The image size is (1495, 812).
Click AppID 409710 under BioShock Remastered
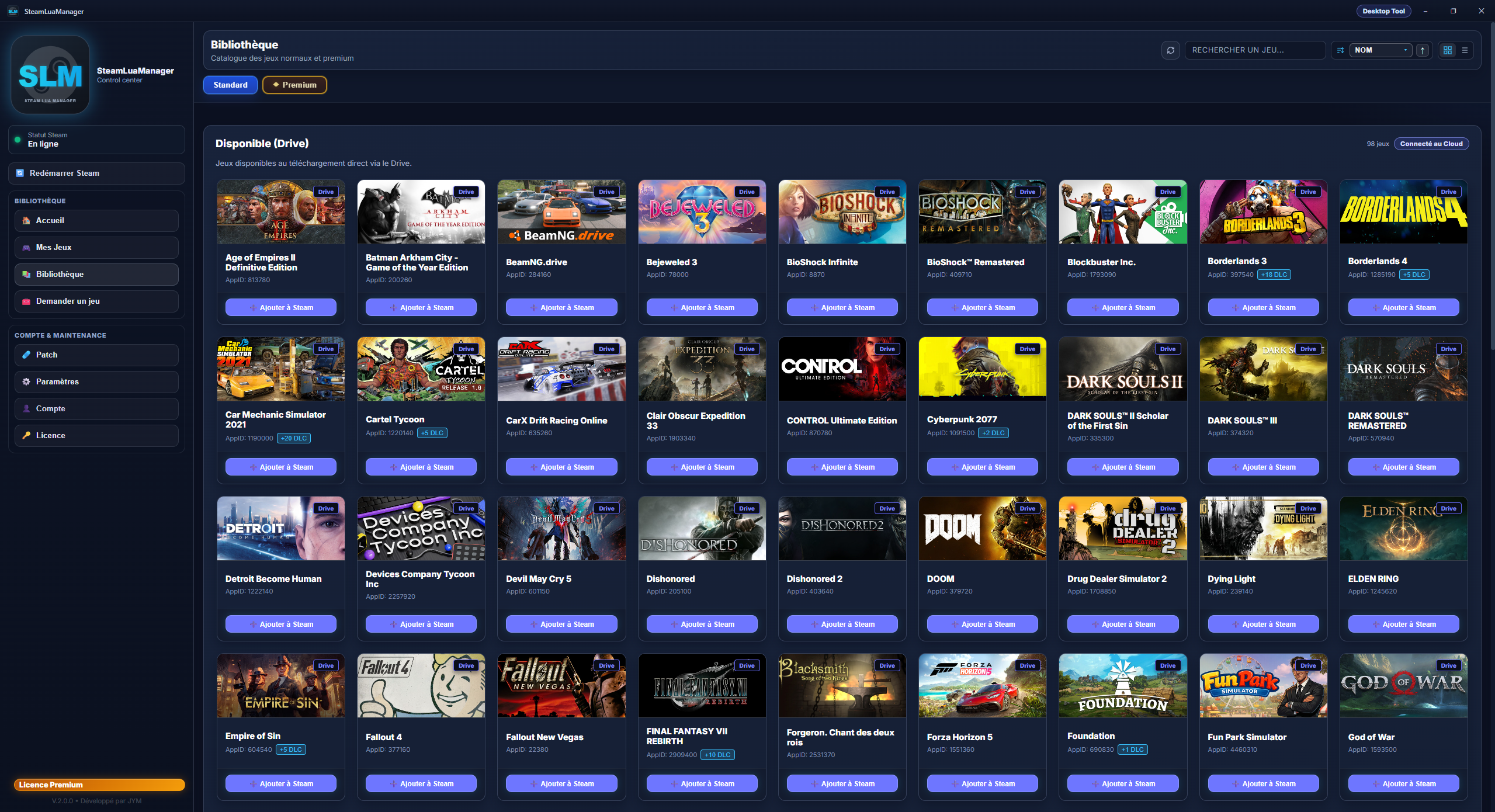pos(949,275)
